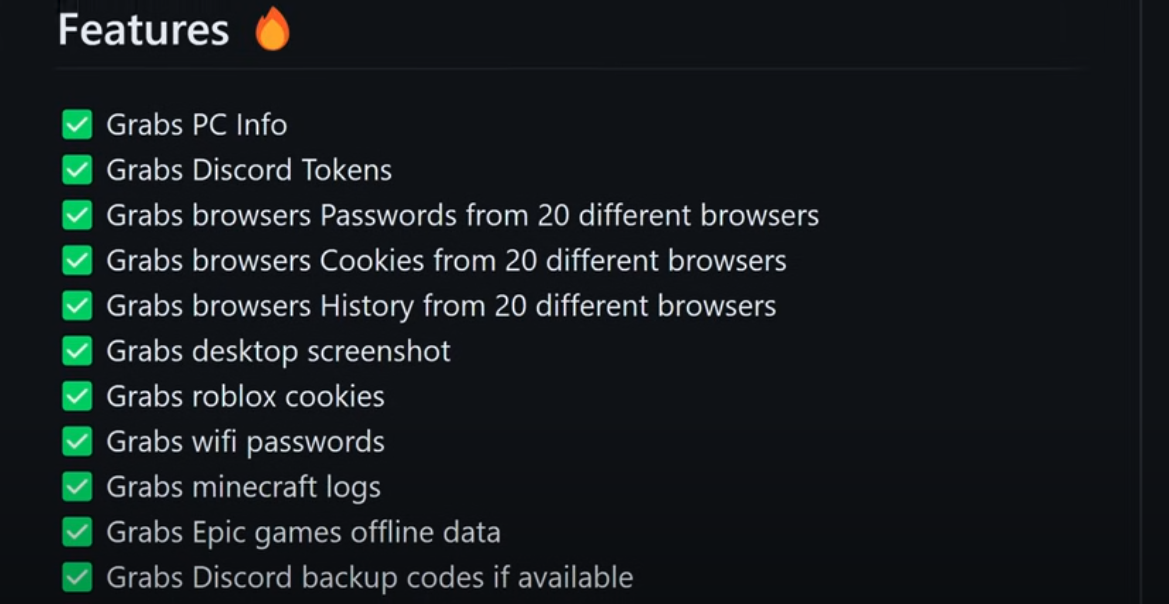Click the 'Grabs wifi passwords' text
This screenshot has height=604, width=1169.
[x=245, y=442]
